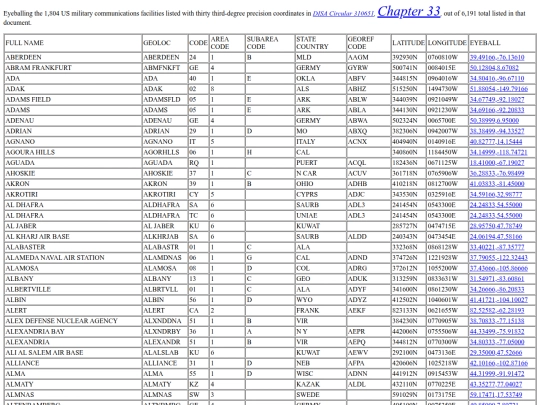Click the KAZAK country cell
The height and width of the screenshot is (405, 540).
[x=321, y=384]
